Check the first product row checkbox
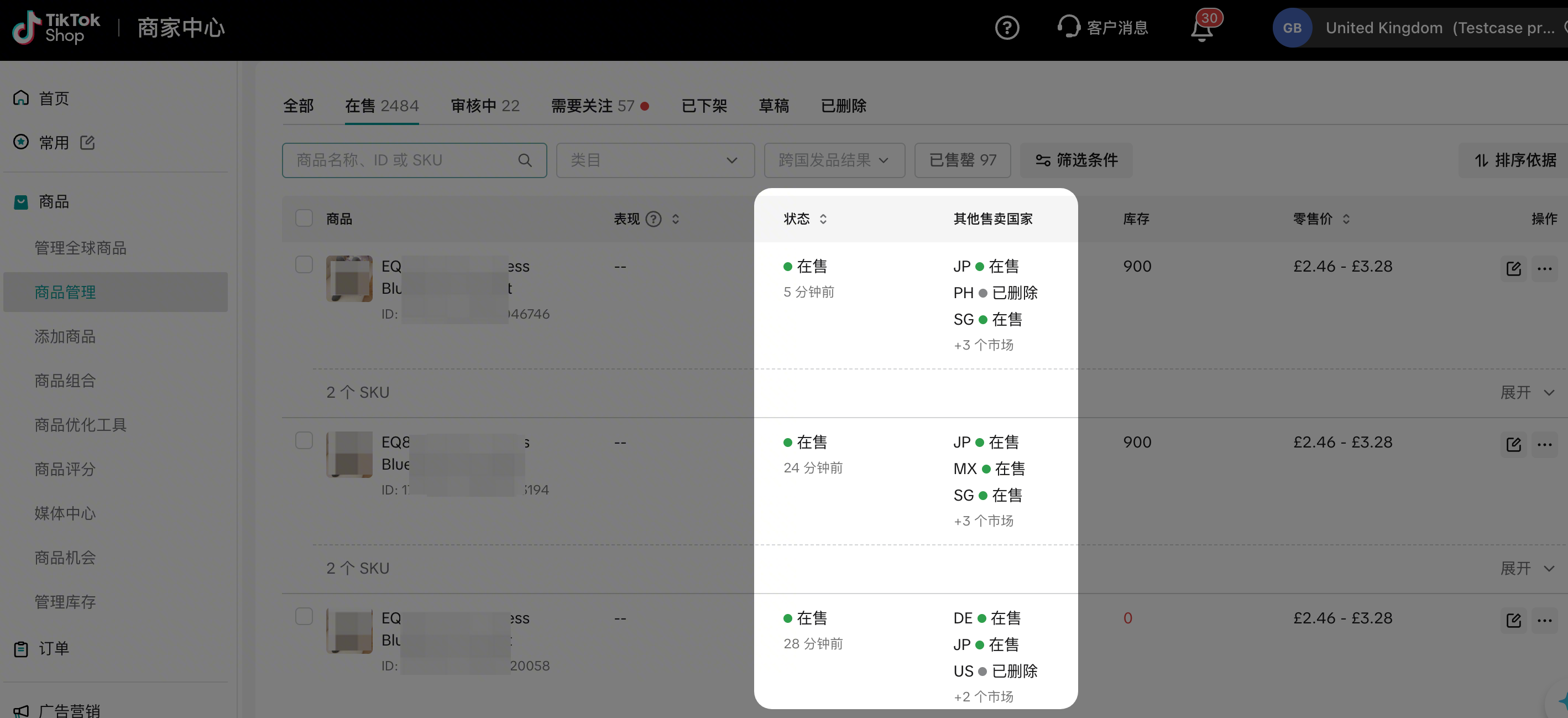The image size is (1568, 718). (x=304, y=265)
